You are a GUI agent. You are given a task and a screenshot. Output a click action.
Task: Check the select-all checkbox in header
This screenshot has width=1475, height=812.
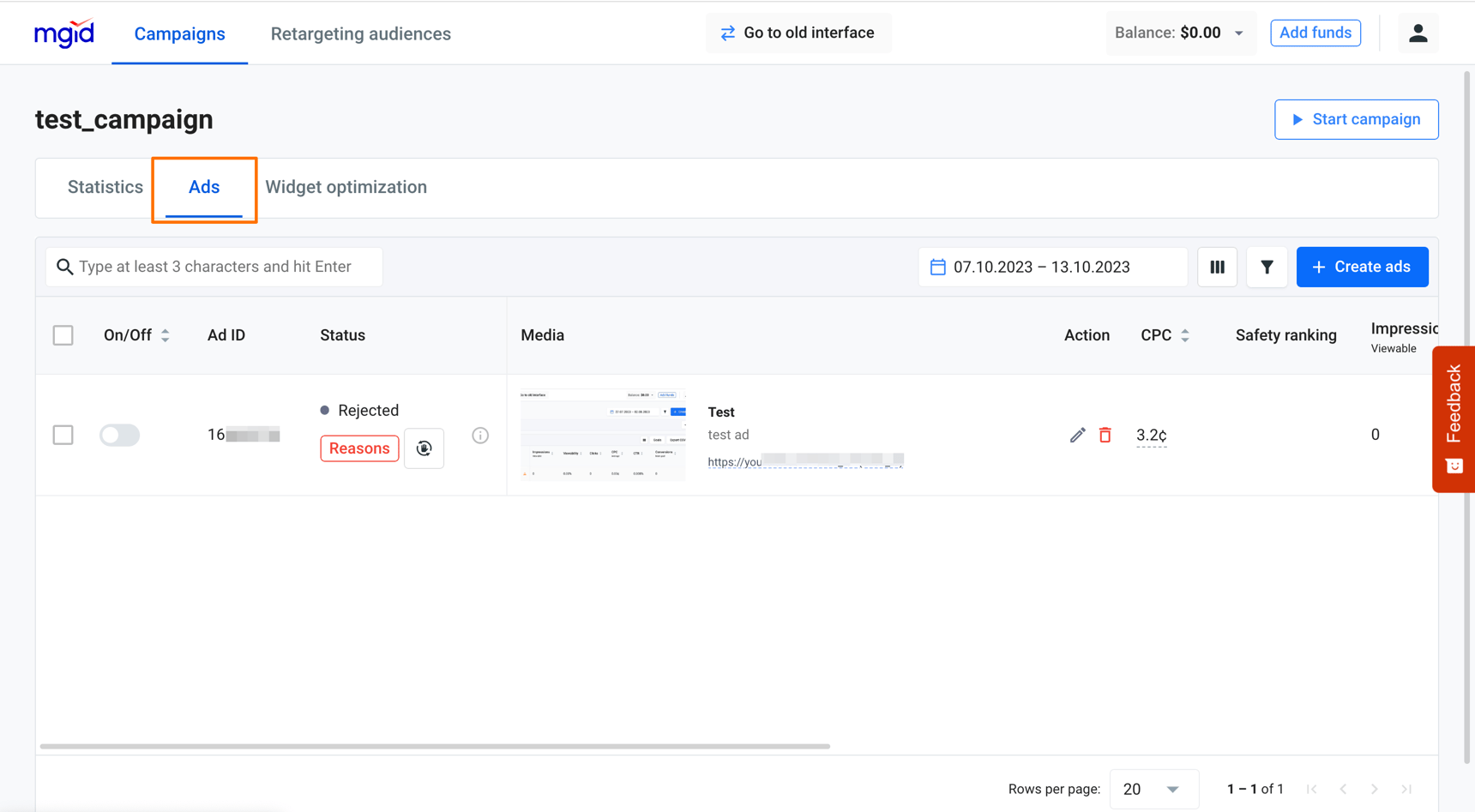pyautogui.click(x=63, y=335)
